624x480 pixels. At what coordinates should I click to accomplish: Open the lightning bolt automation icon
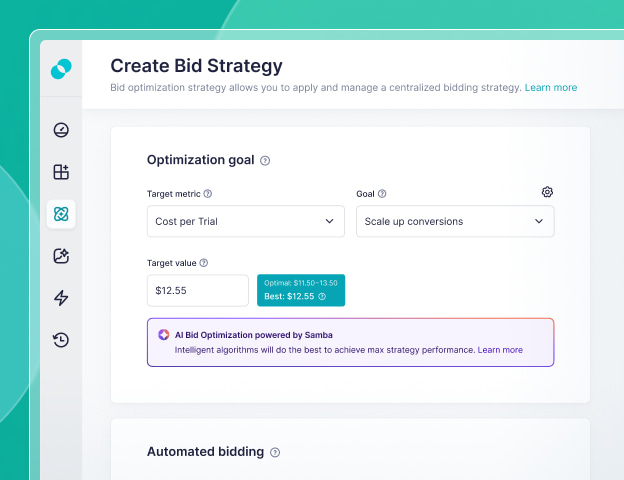(x=61, y=298)
